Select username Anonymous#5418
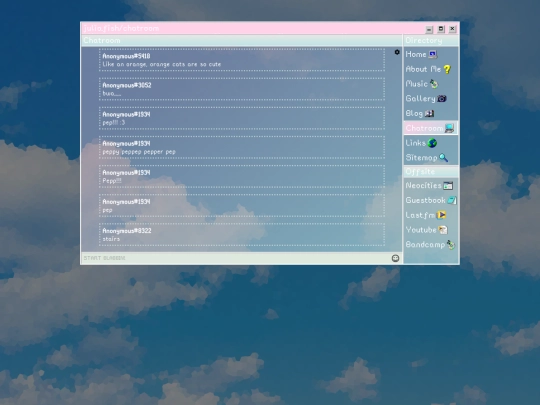This screenshot has width=540, height=405. click(x=126, y=56)
